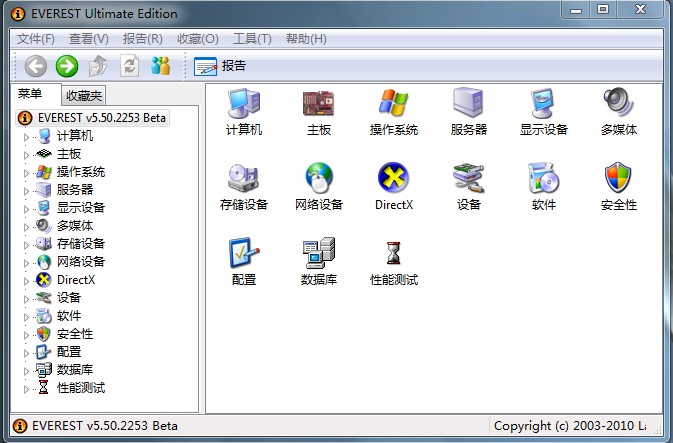Click the EVEREST title bar app icon
The image size is (673, 443).
coord(18,14)
